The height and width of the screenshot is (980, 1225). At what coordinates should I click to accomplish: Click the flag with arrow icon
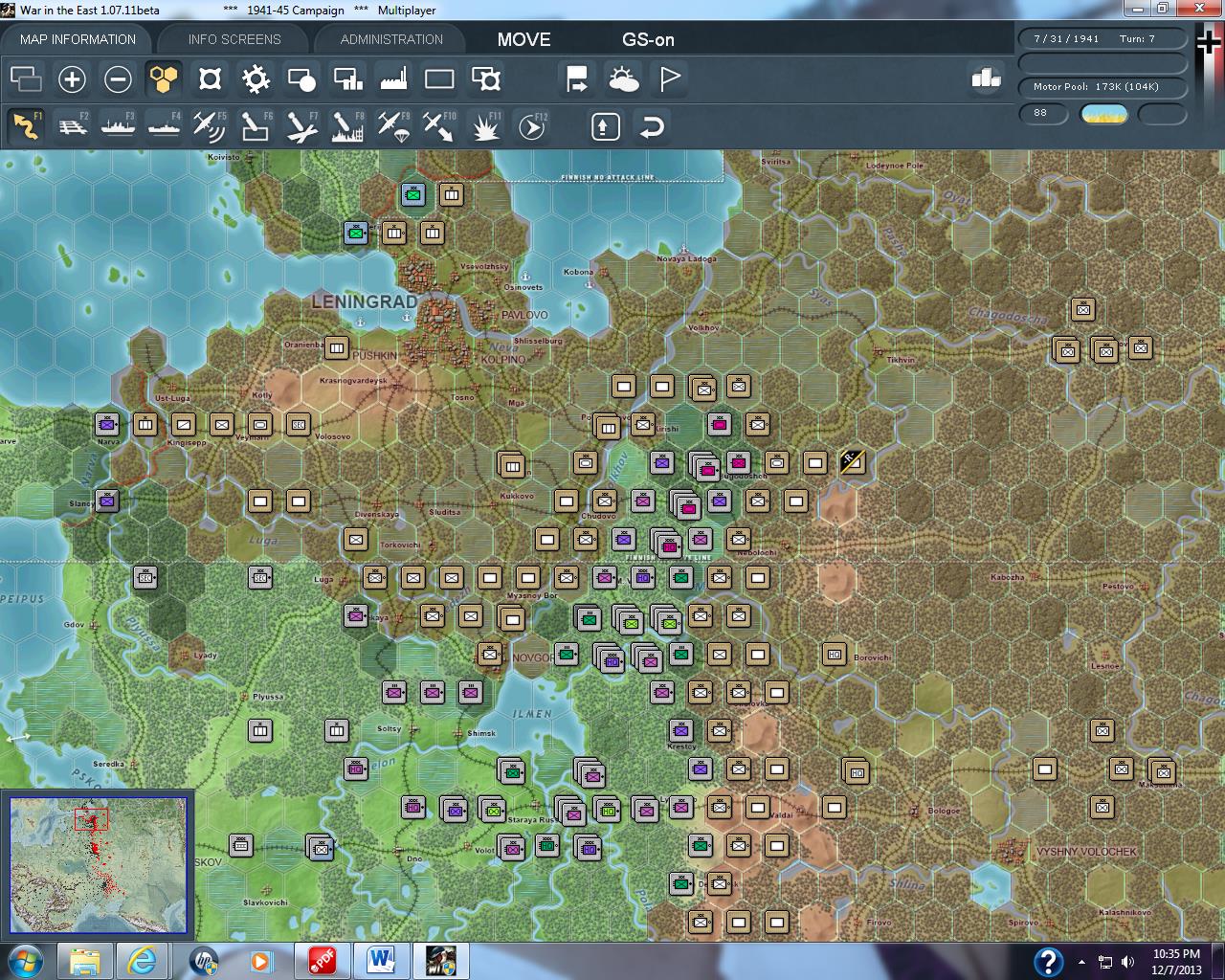pyautogui.click(x=578, y=78)
